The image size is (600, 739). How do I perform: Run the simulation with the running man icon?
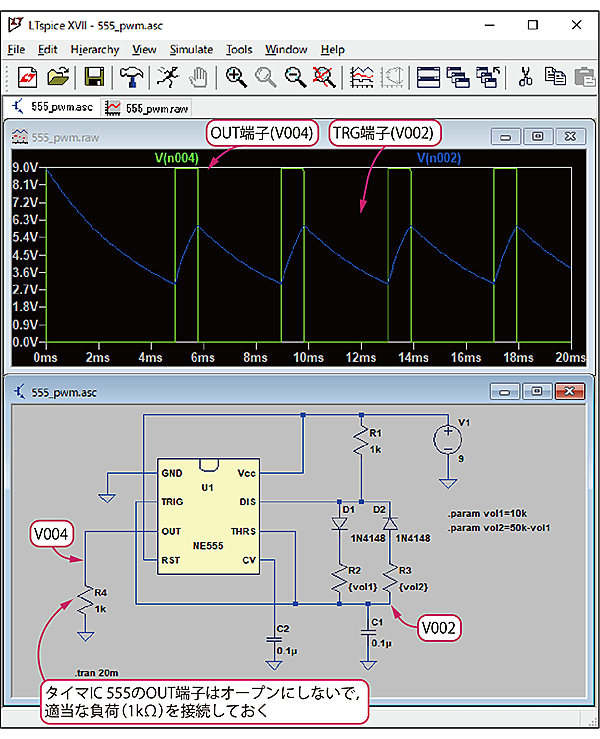point(167,76)
